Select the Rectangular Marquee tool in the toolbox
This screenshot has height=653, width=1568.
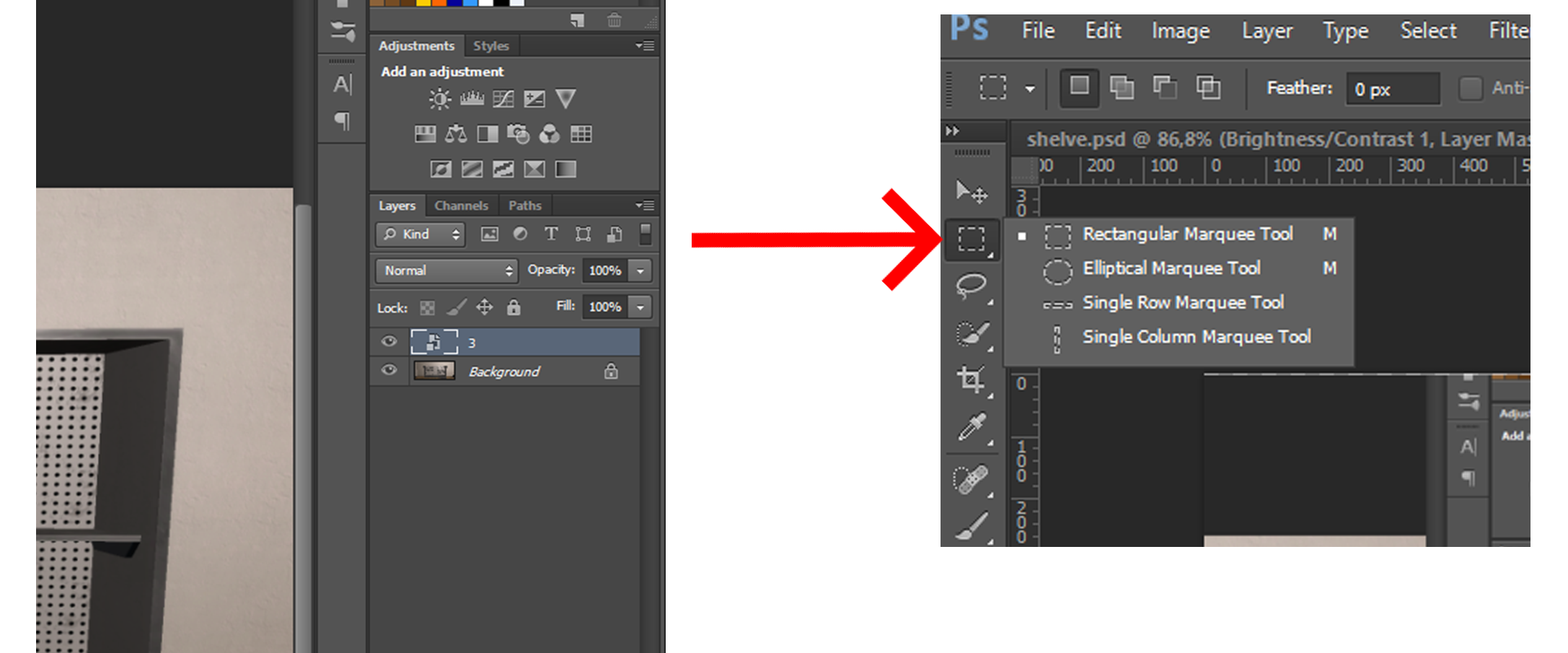point(972,239)
